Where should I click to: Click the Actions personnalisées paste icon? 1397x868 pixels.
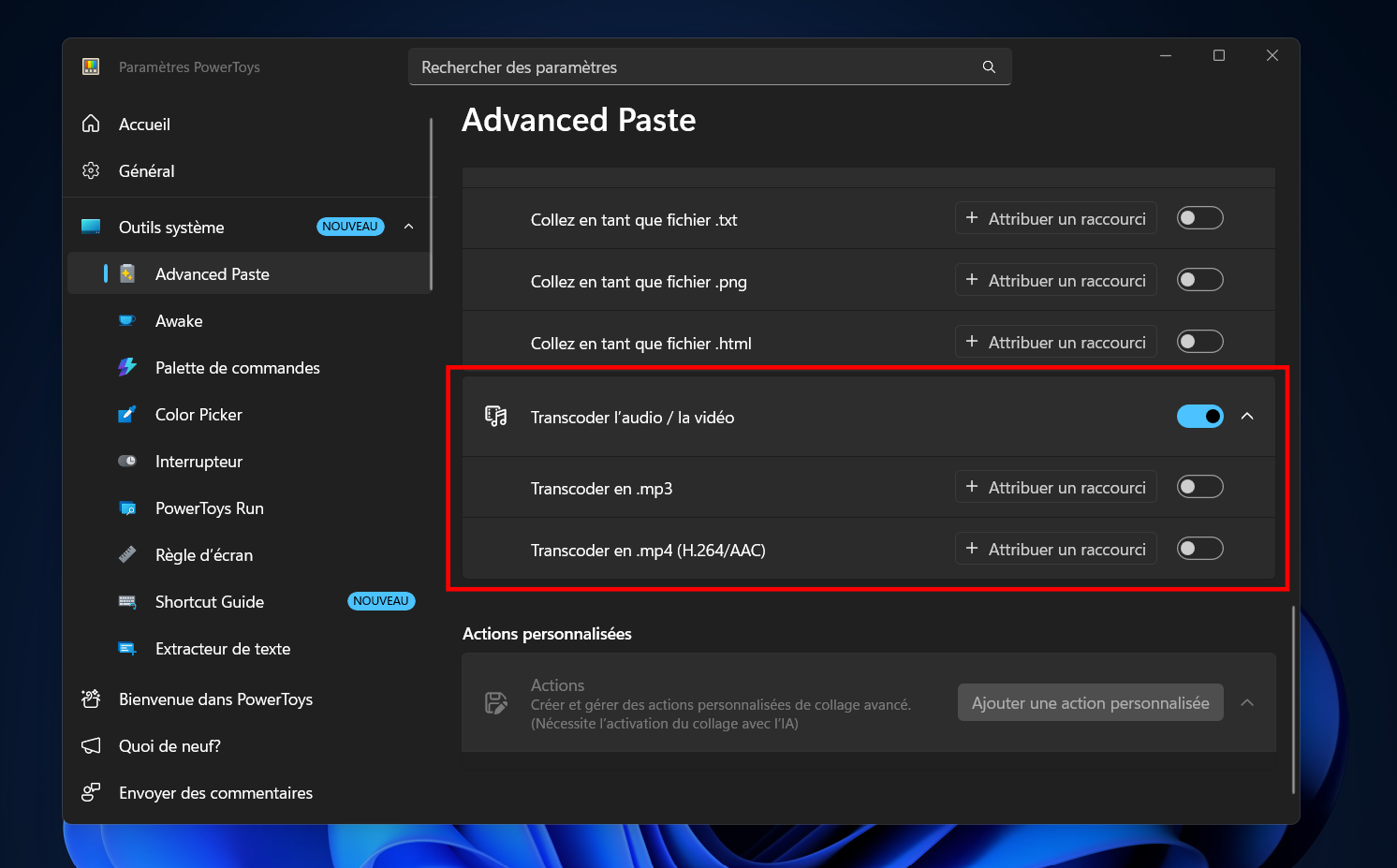496,702
